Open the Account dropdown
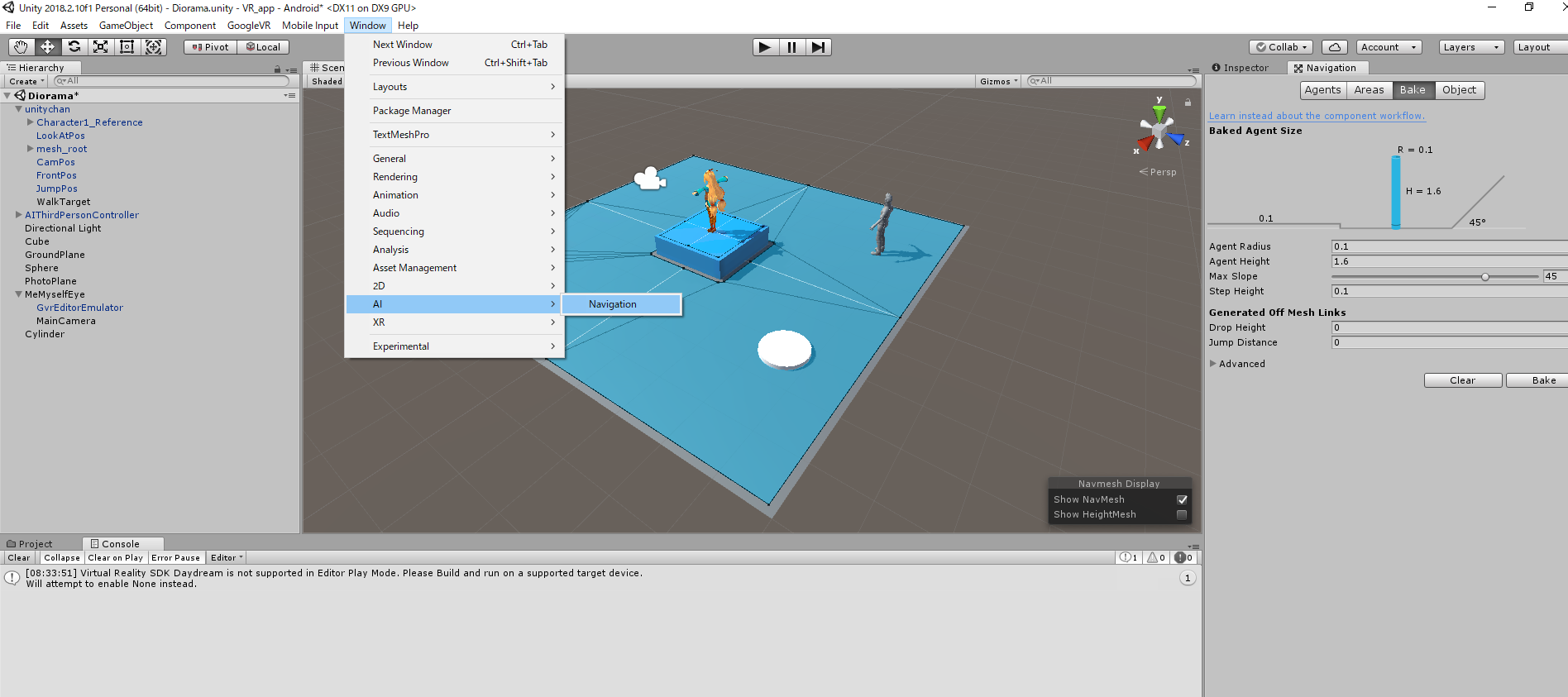 pyautogui.click(x=1389, y=47)
